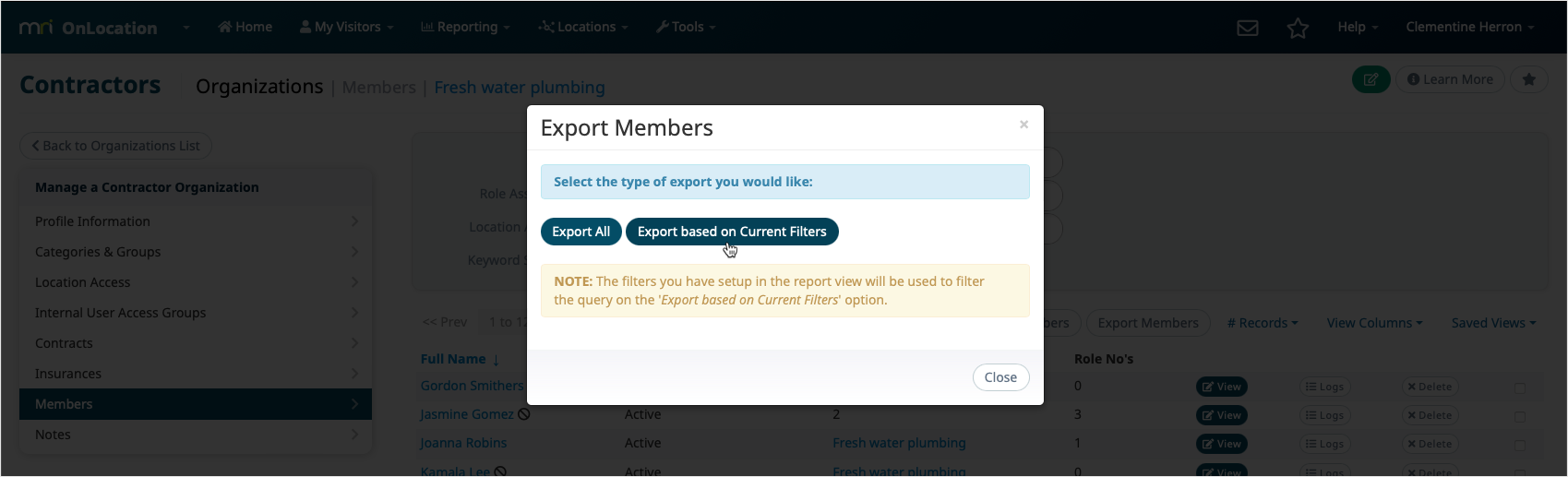This screenshot has width=1568, height=477.
Task: Click the MRI OnLocation logo
Action: (89, 28)
